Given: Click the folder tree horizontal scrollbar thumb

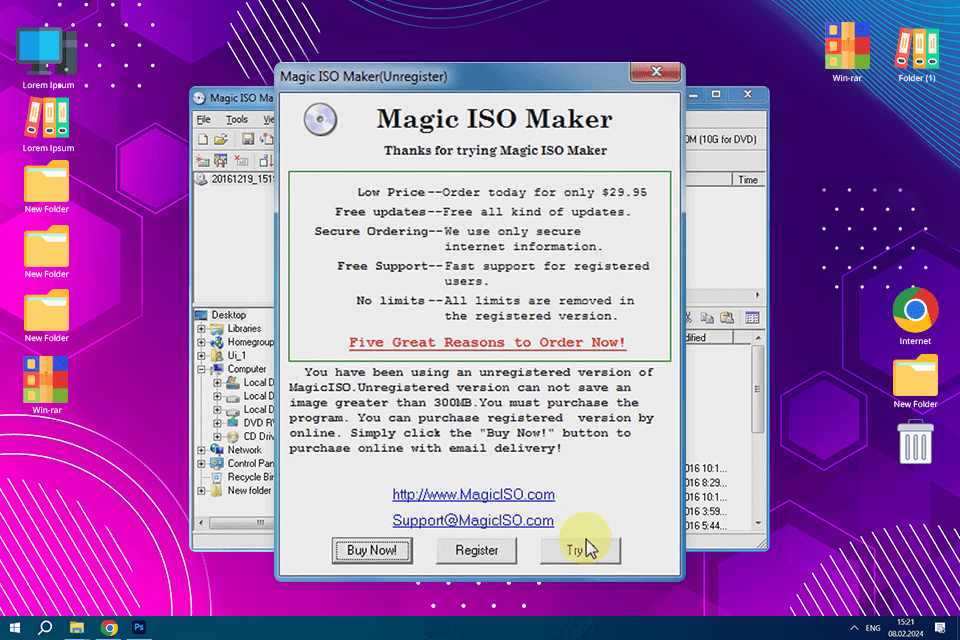Looking at the screenshot, I should [241, 523].
